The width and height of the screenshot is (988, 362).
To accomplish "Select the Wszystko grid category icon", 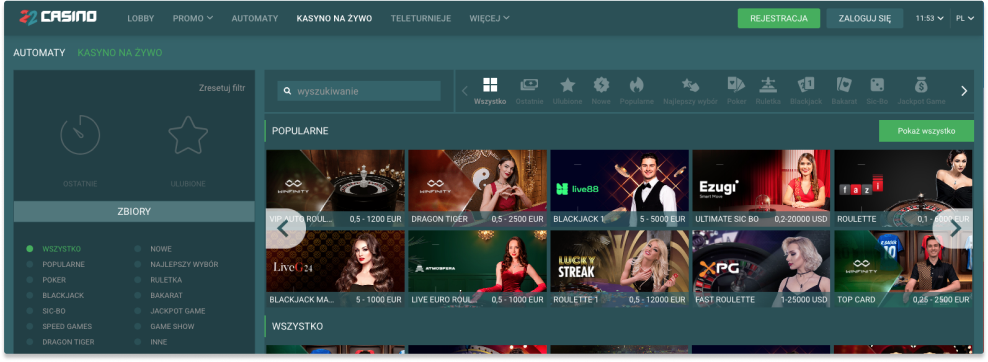I will click(490, 85).
